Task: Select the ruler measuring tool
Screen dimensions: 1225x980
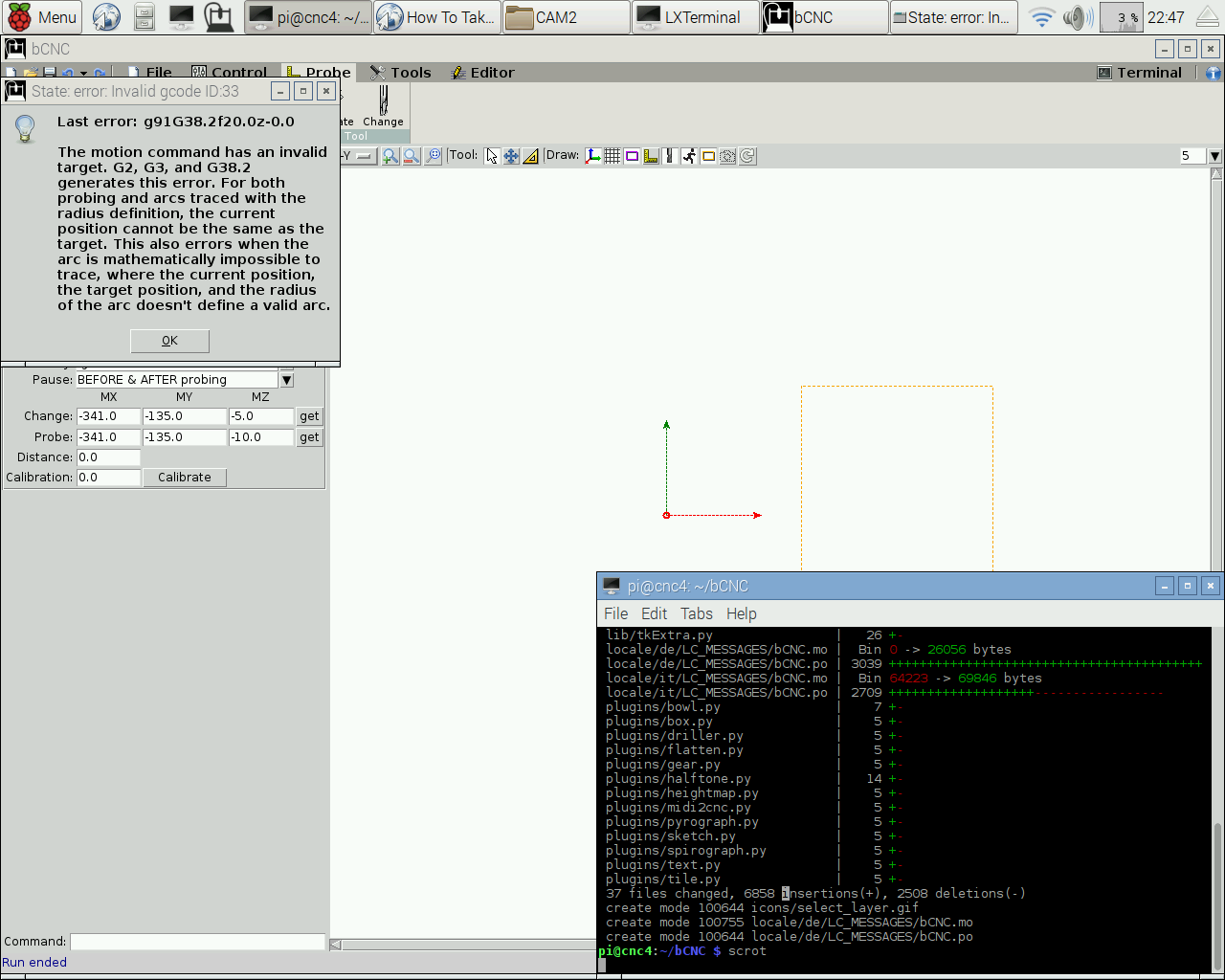Action: coord(530,156)
